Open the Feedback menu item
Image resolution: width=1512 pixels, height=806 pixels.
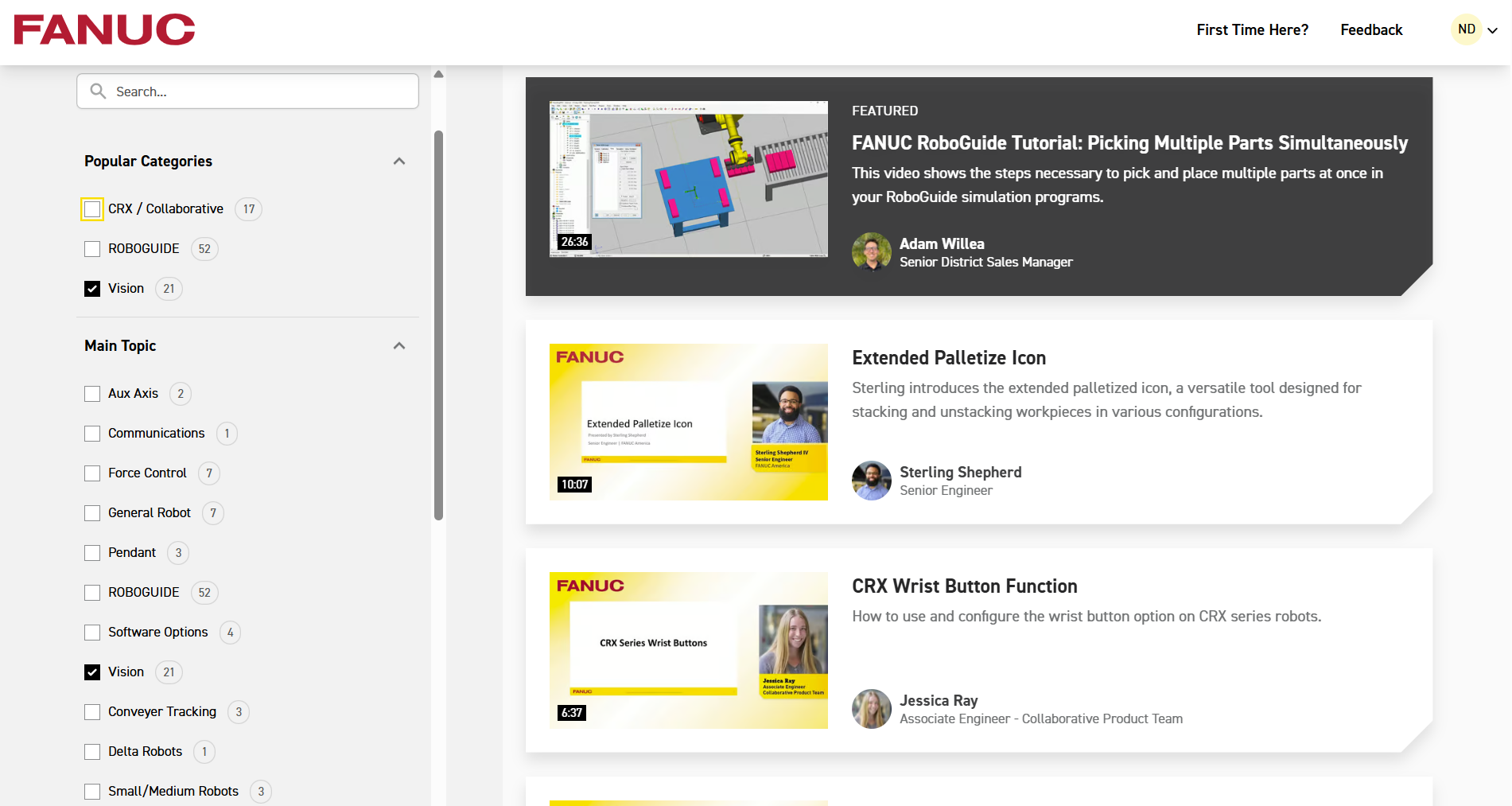(1370, 30)
